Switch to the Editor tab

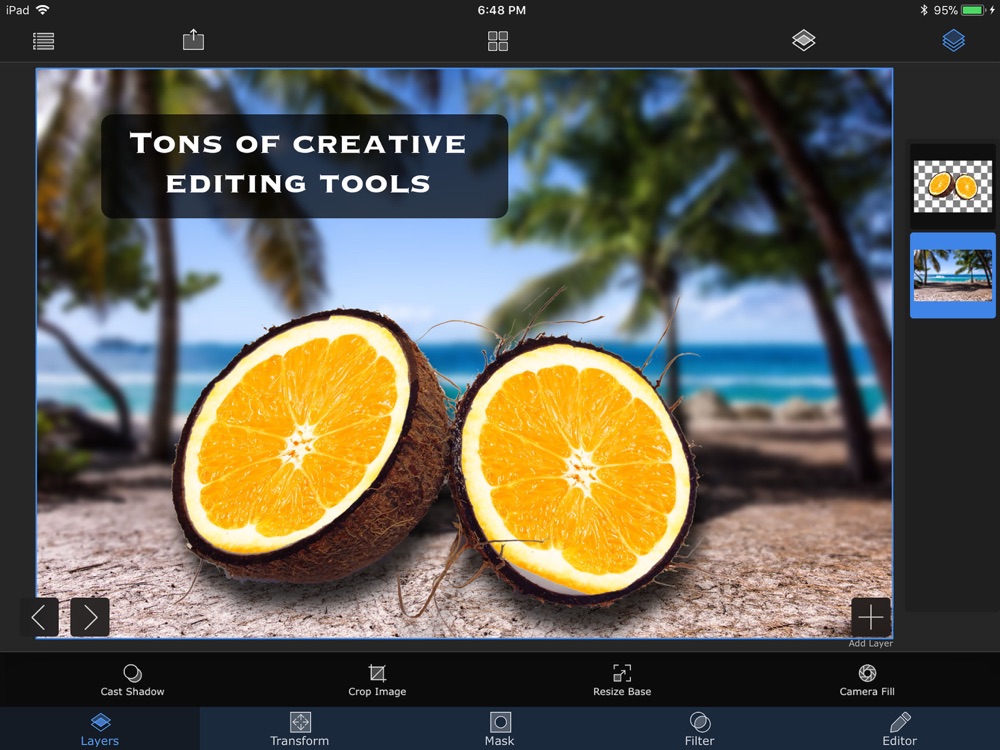click(x=900, y=728)
